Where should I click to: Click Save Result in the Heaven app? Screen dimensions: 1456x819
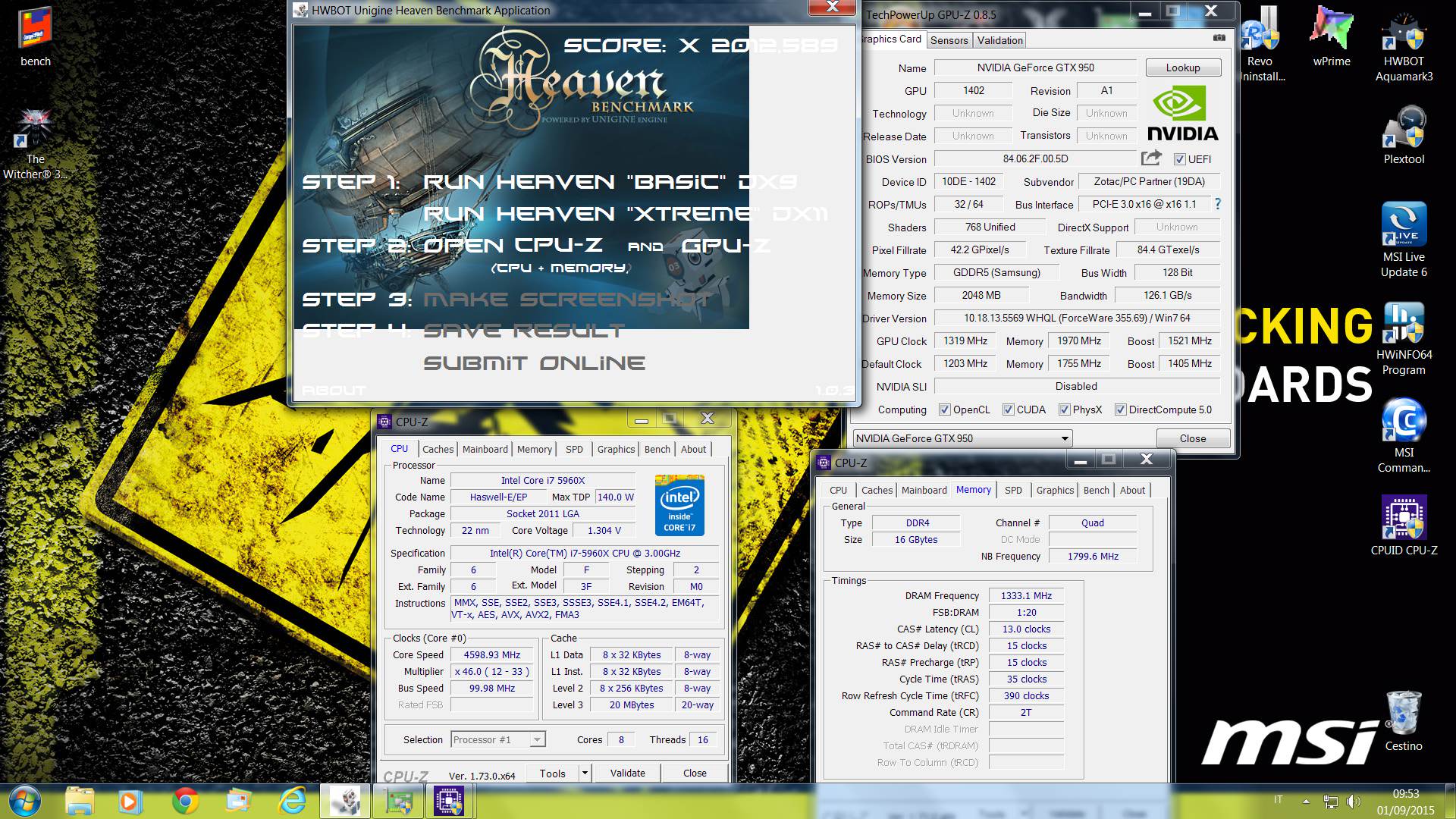click(x=523, y=331)
